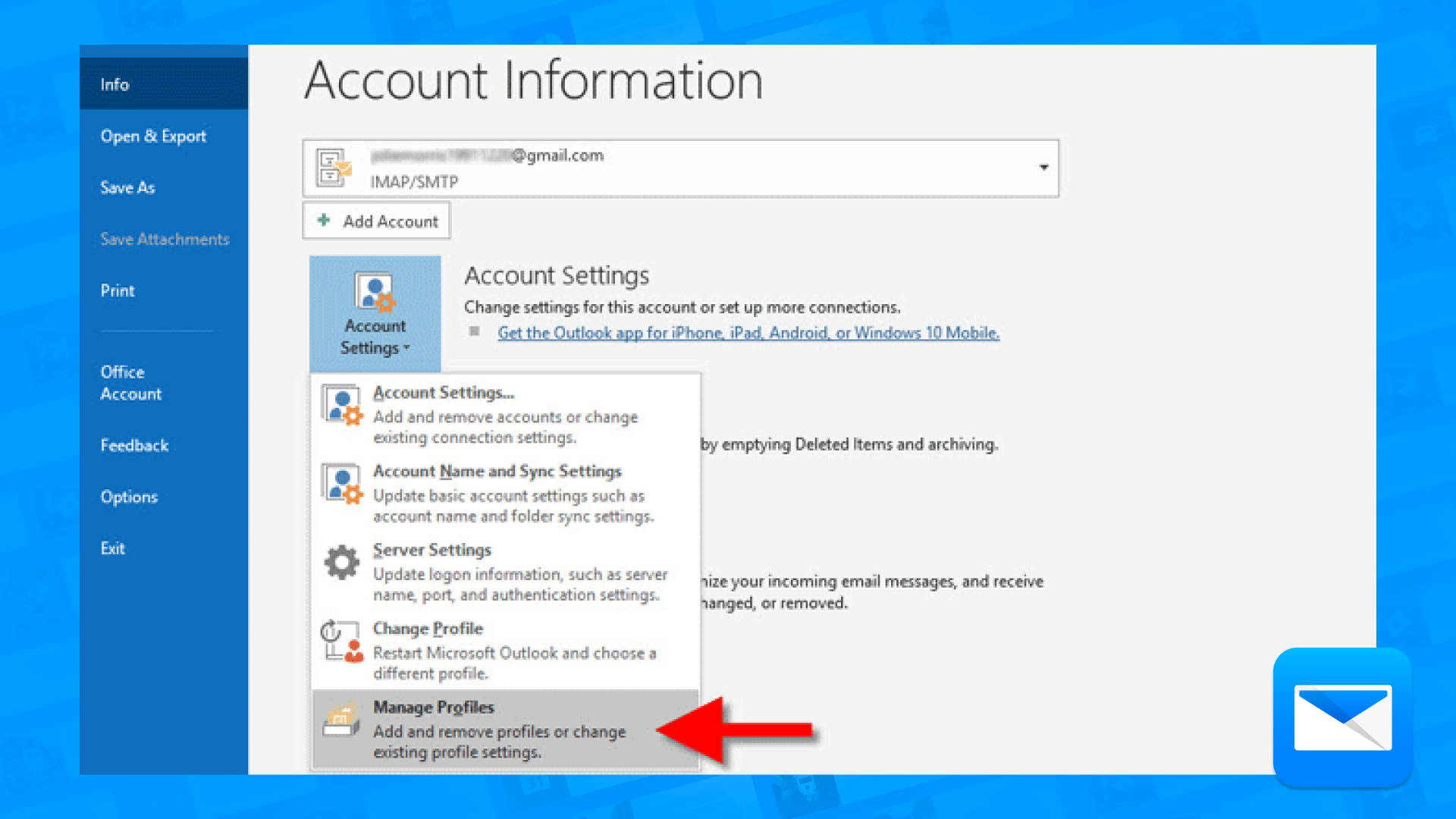The width and height of the screenshot is (1456, 819).
Task: Click the green plus icon on Add Account
Action: click(325, 220)
